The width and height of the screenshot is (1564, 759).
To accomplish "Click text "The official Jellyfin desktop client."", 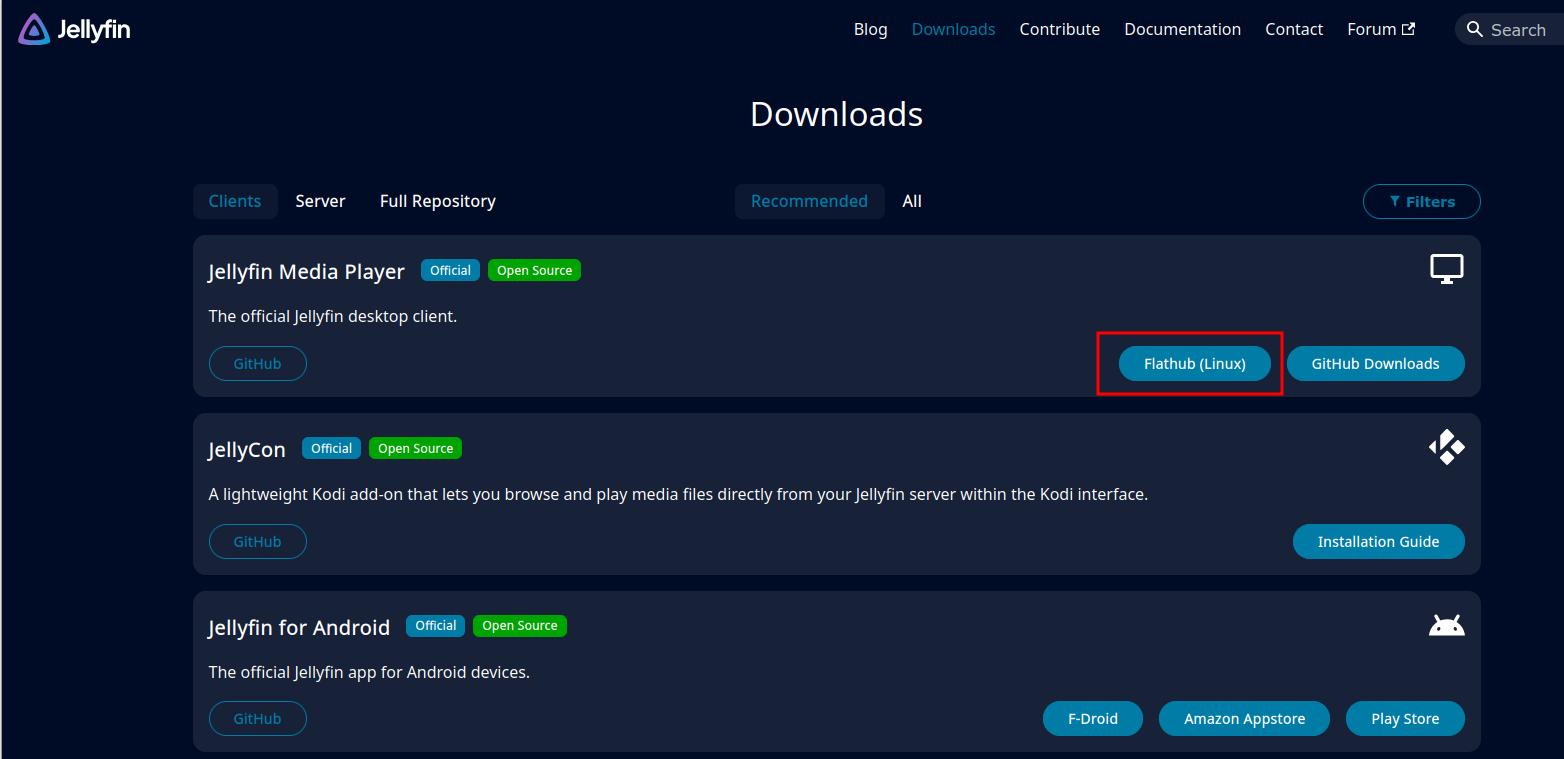I will (333, 316).
